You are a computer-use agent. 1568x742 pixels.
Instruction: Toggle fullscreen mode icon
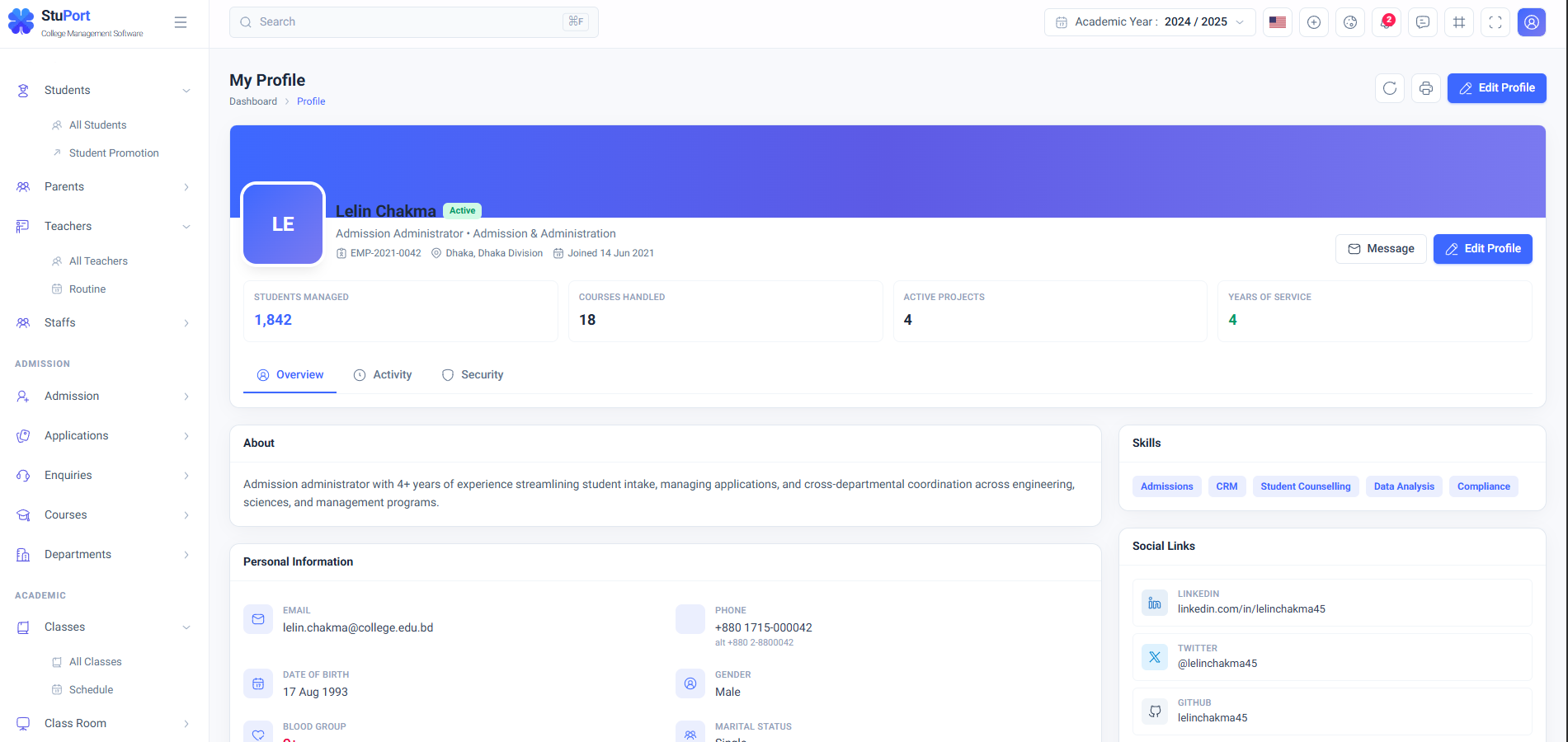(x=1495, y=22)
